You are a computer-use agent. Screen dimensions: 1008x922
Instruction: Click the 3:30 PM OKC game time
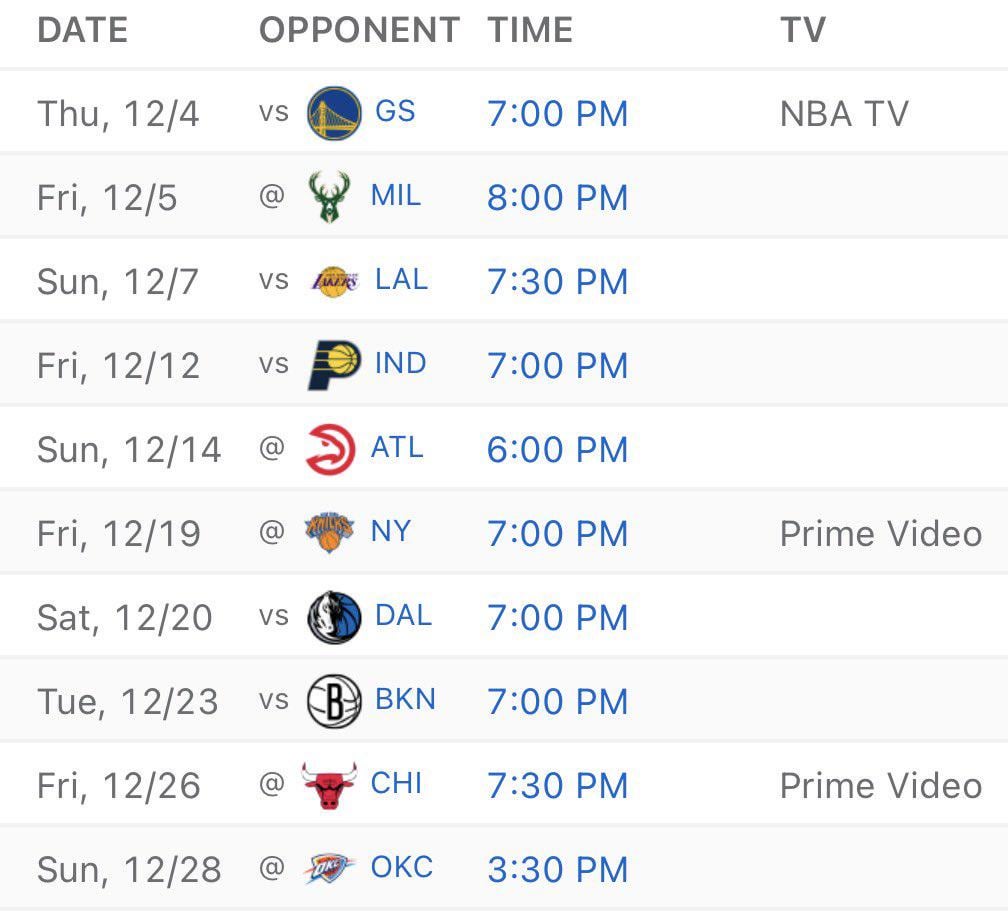[x=558, y=869]
